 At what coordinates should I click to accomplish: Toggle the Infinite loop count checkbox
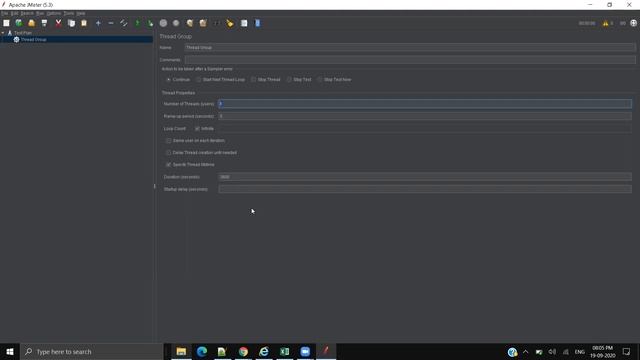point(198,129)
